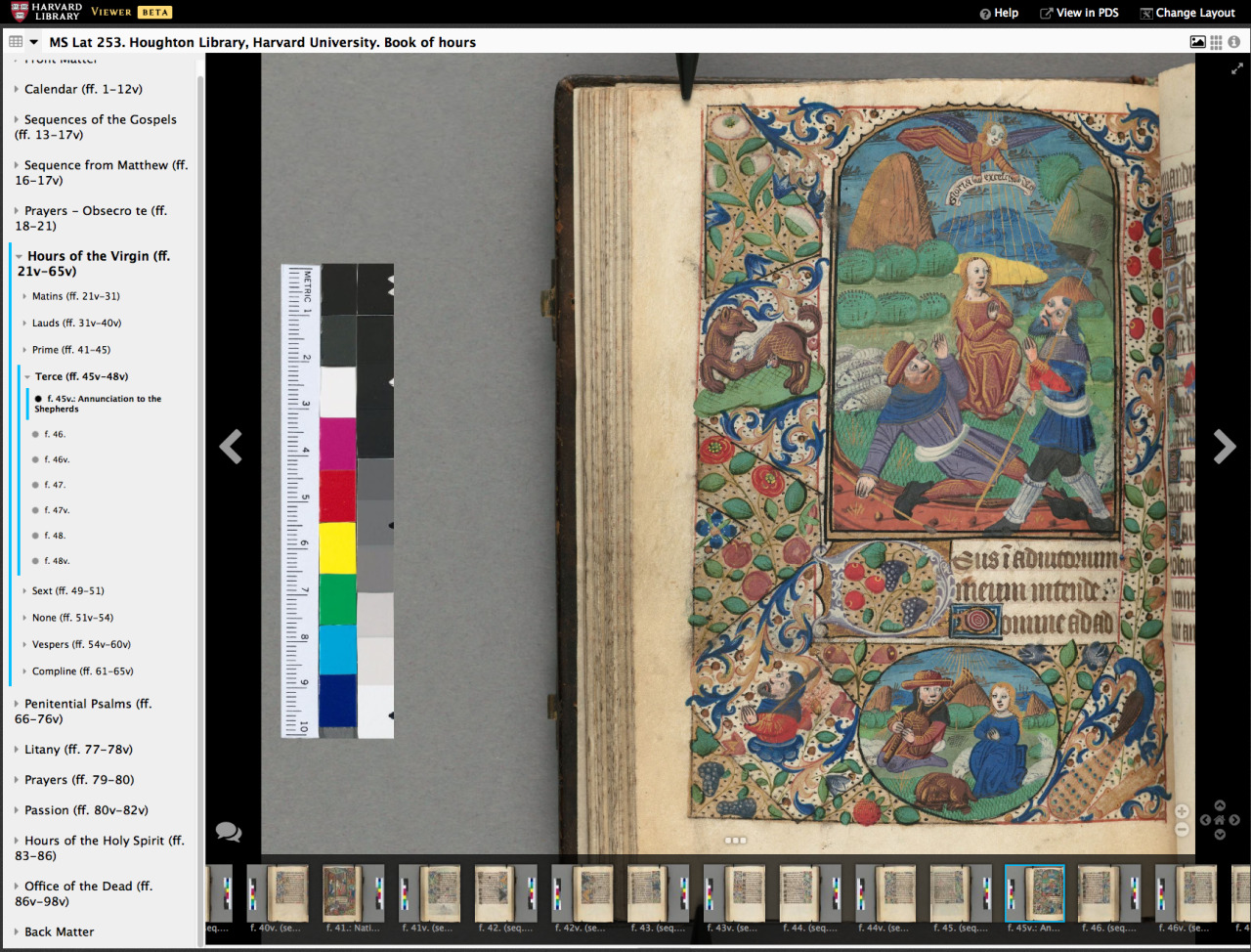Go to the next page arrow

(x=1224, y=447)
